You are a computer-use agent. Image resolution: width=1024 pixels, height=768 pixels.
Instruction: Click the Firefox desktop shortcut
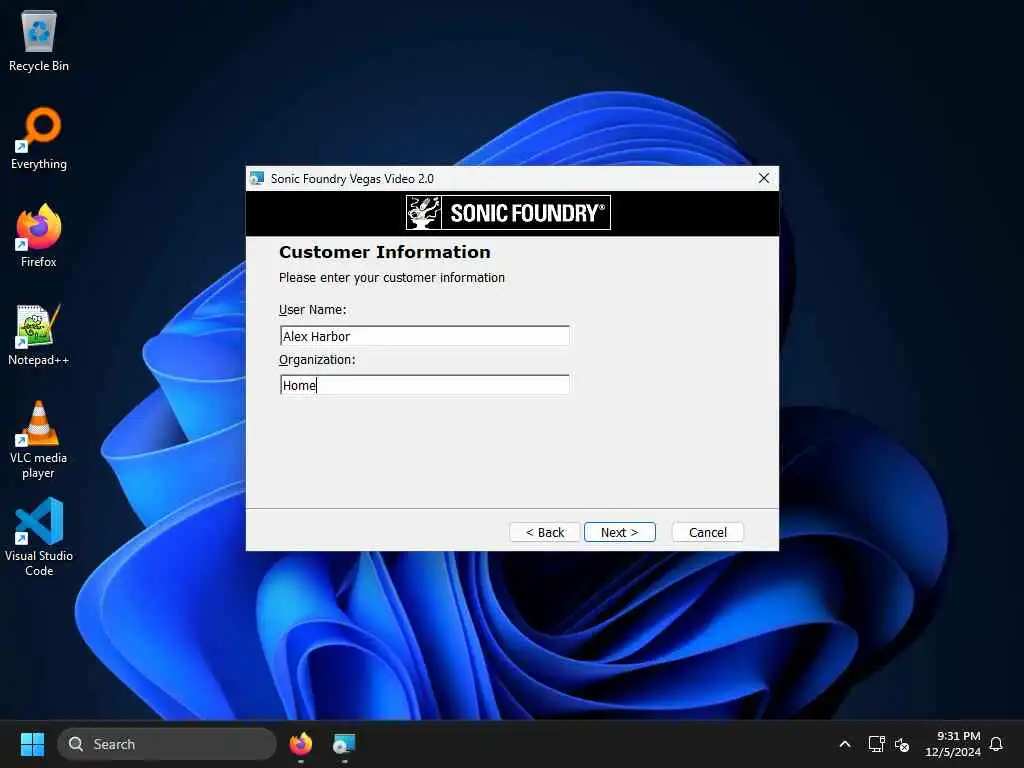point(39,236)
